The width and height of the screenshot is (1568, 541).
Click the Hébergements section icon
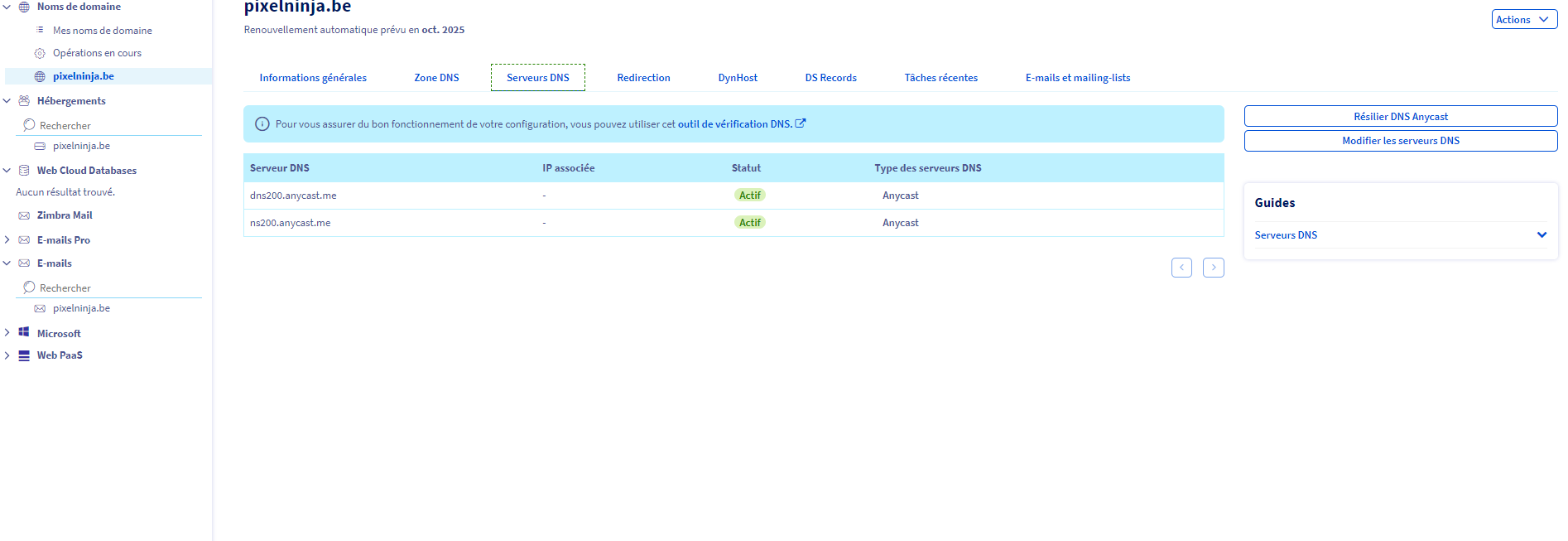coord(24,101)
